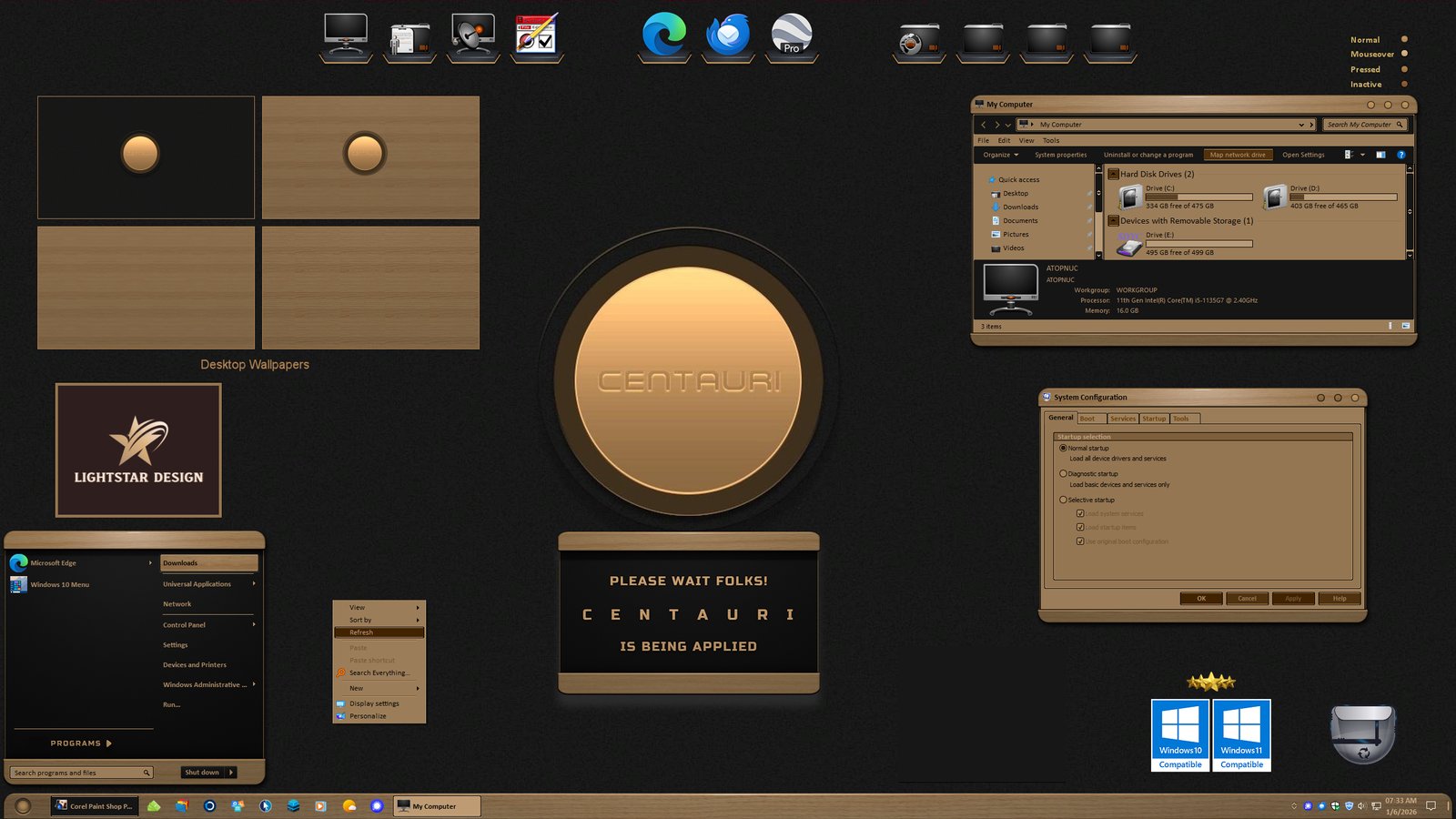Choose the Selective startup option
Image resolution: width=1456 pixels, height=819 pixels.
1063,500
